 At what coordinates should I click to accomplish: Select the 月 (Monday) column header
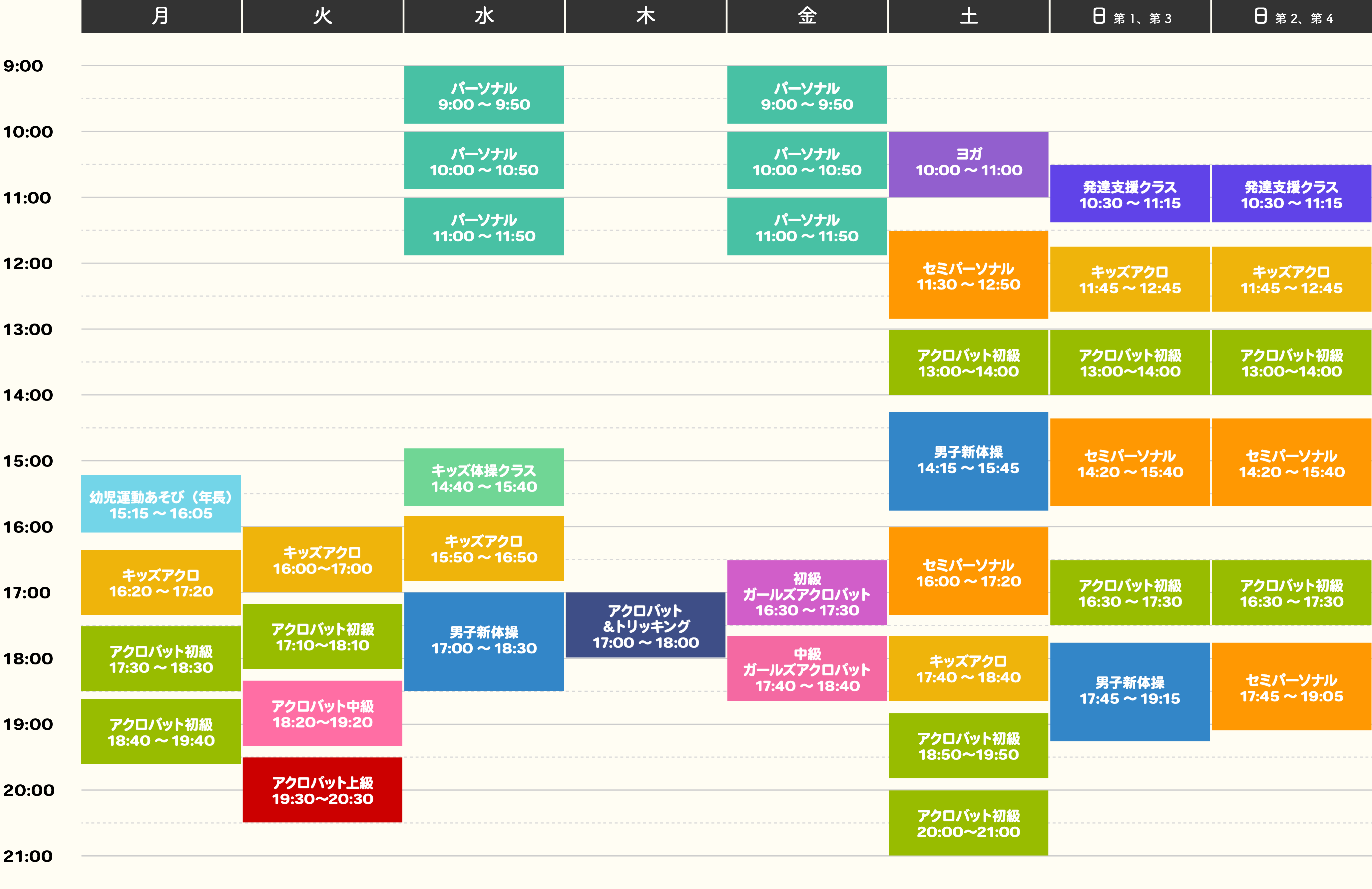pyautogui.click(x=161, y=16)
